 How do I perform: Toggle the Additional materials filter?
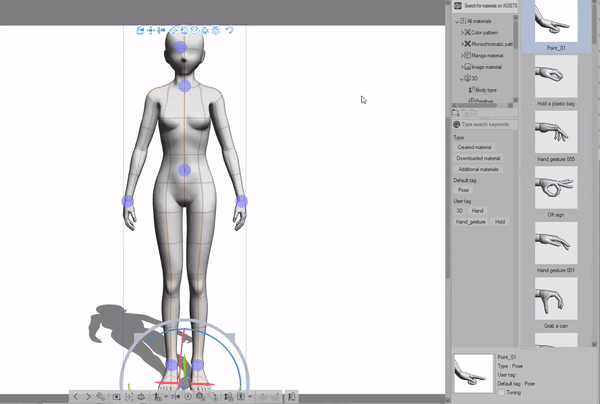coord(479,169)
